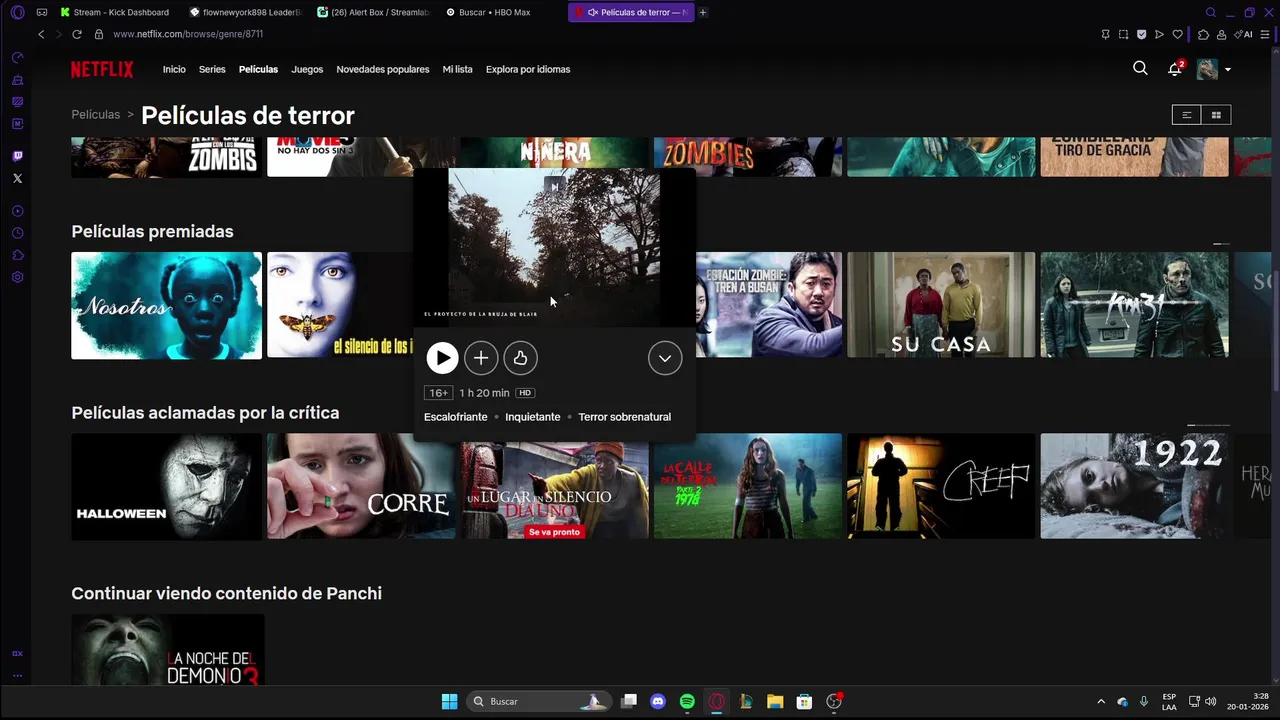Open the Películas premiadas row title
The image size is (1280, 720).
pyautogui.click(x=152, y=231)
